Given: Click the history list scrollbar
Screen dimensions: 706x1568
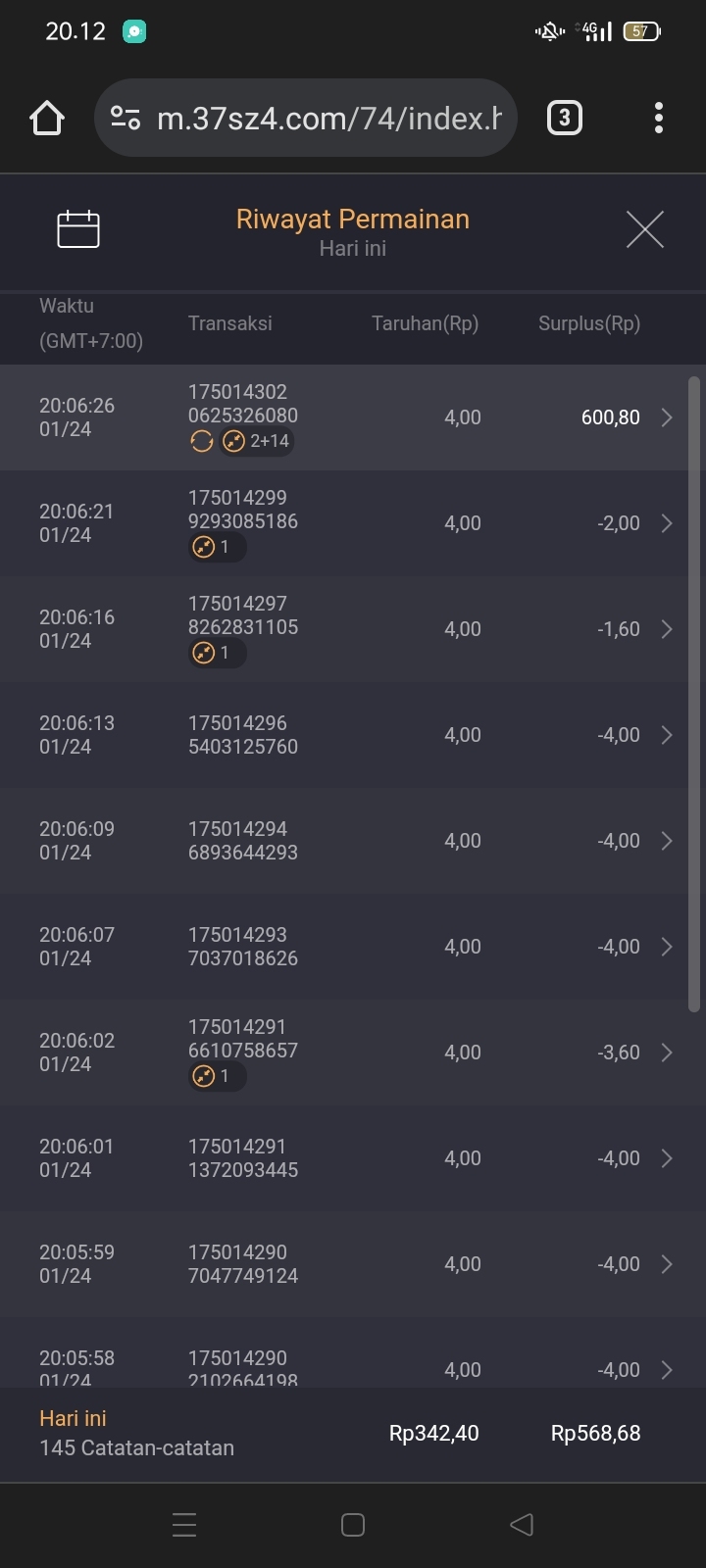Looking at the screenshot, I should tap(694, 694).
